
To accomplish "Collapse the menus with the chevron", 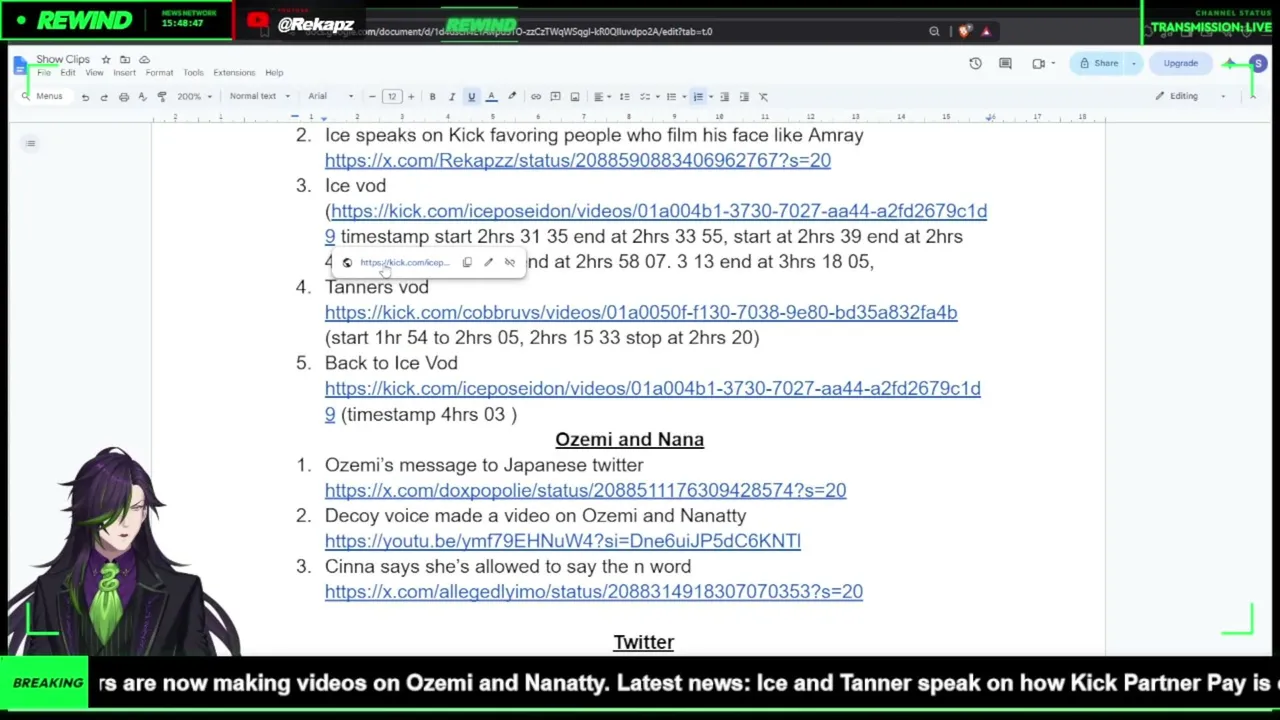I will pyautogui.click(x=1252, y=97).
